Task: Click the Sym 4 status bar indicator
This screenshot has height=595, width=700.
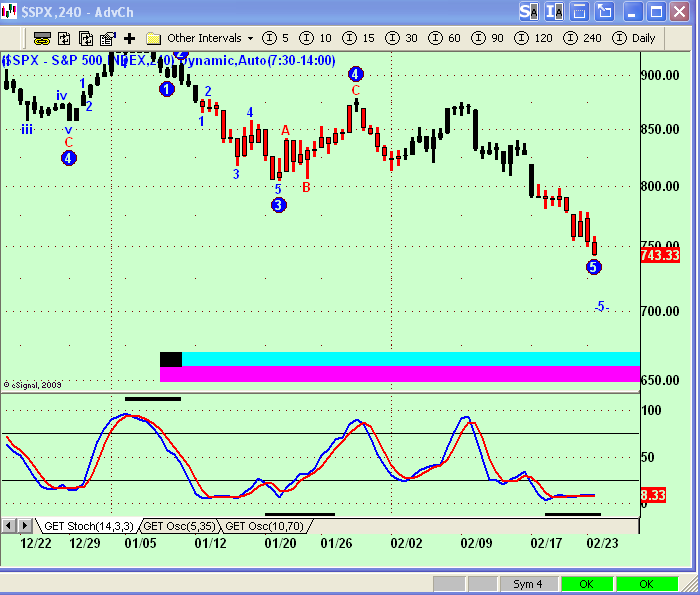Action: click(528, 584)
